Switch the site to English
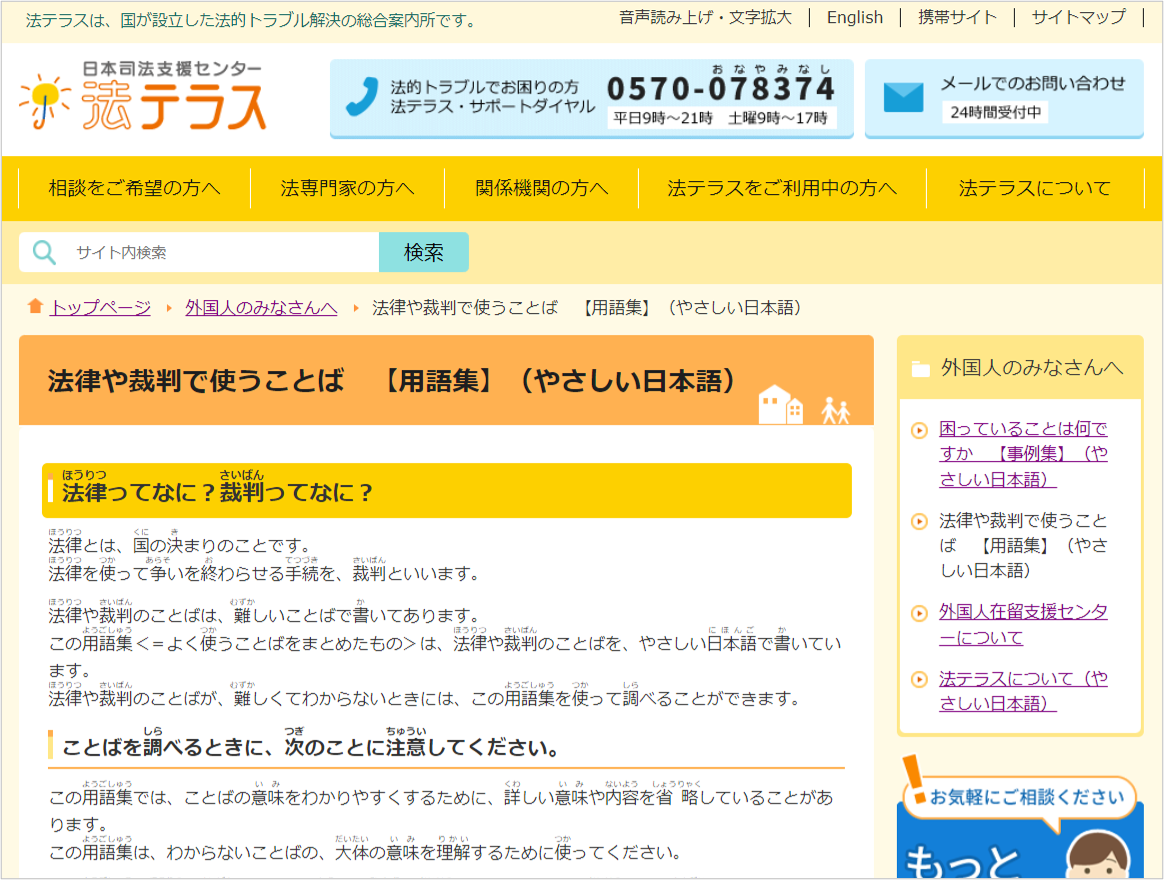This screenshot has width=1164, height=880. click(855, 17)
